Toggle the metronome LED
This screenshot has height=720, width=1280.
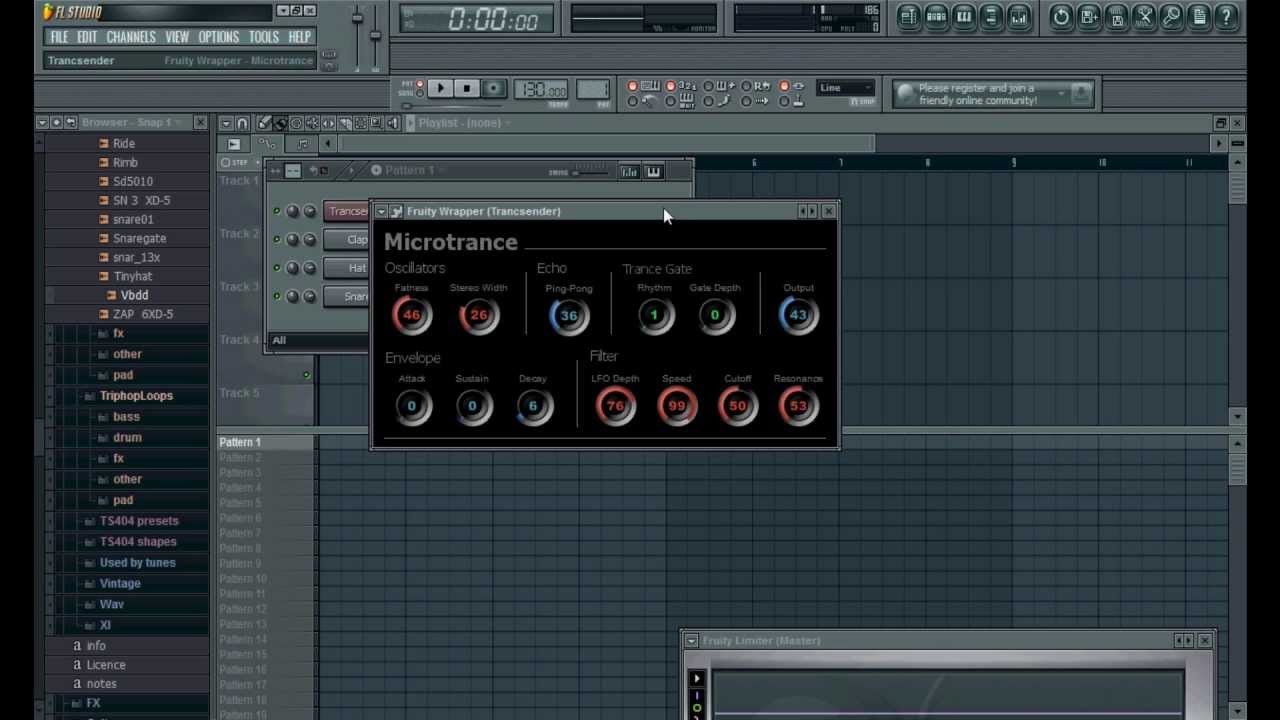pyautogui.click(x=633, y=101)
